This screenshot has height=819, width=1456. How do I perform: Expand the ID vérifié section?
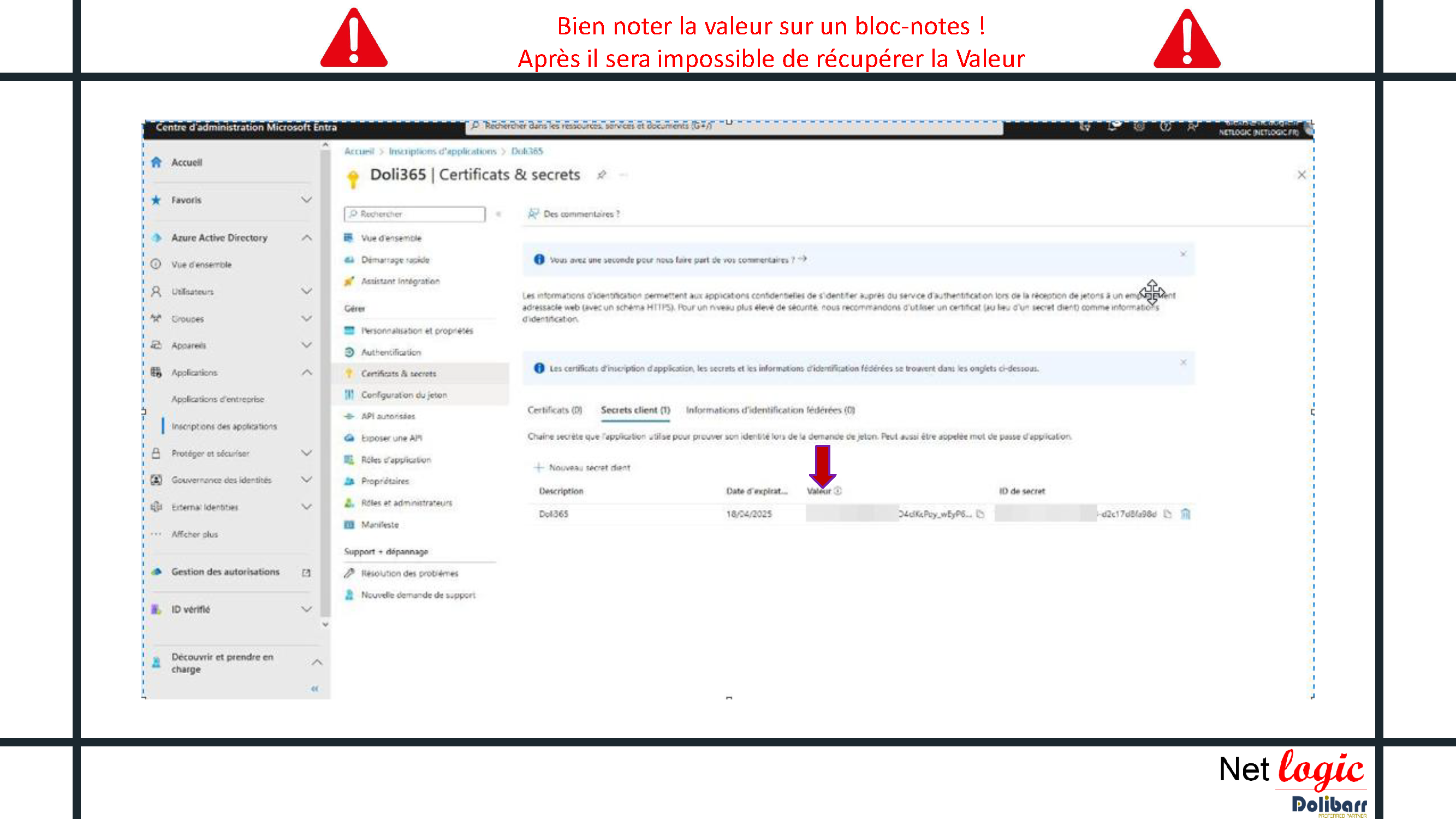[x=306, y=609]
